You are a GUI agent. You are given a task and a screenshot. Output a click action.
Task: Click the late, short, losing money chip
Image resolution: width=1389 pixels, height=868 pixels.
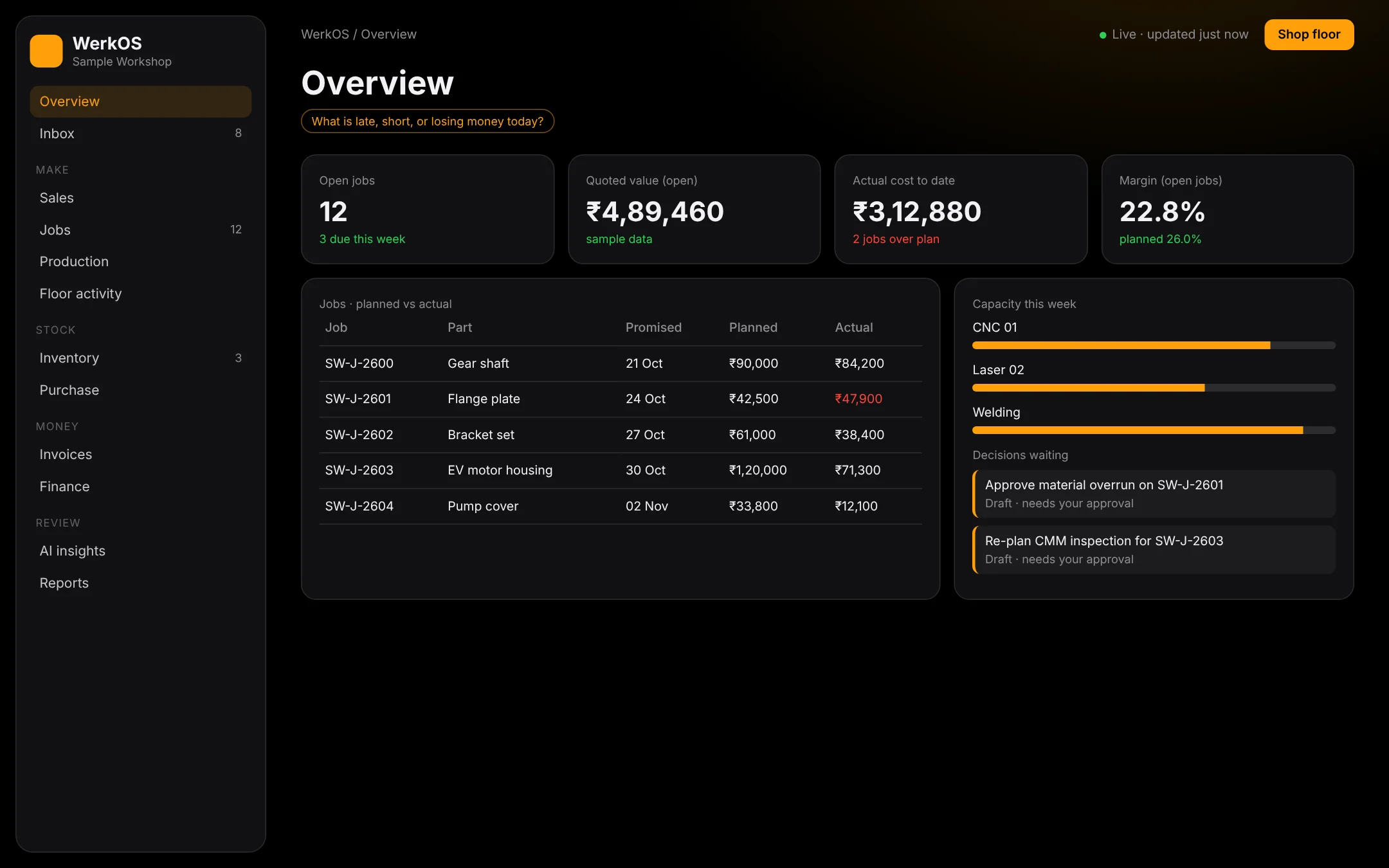tap(428, 122)
